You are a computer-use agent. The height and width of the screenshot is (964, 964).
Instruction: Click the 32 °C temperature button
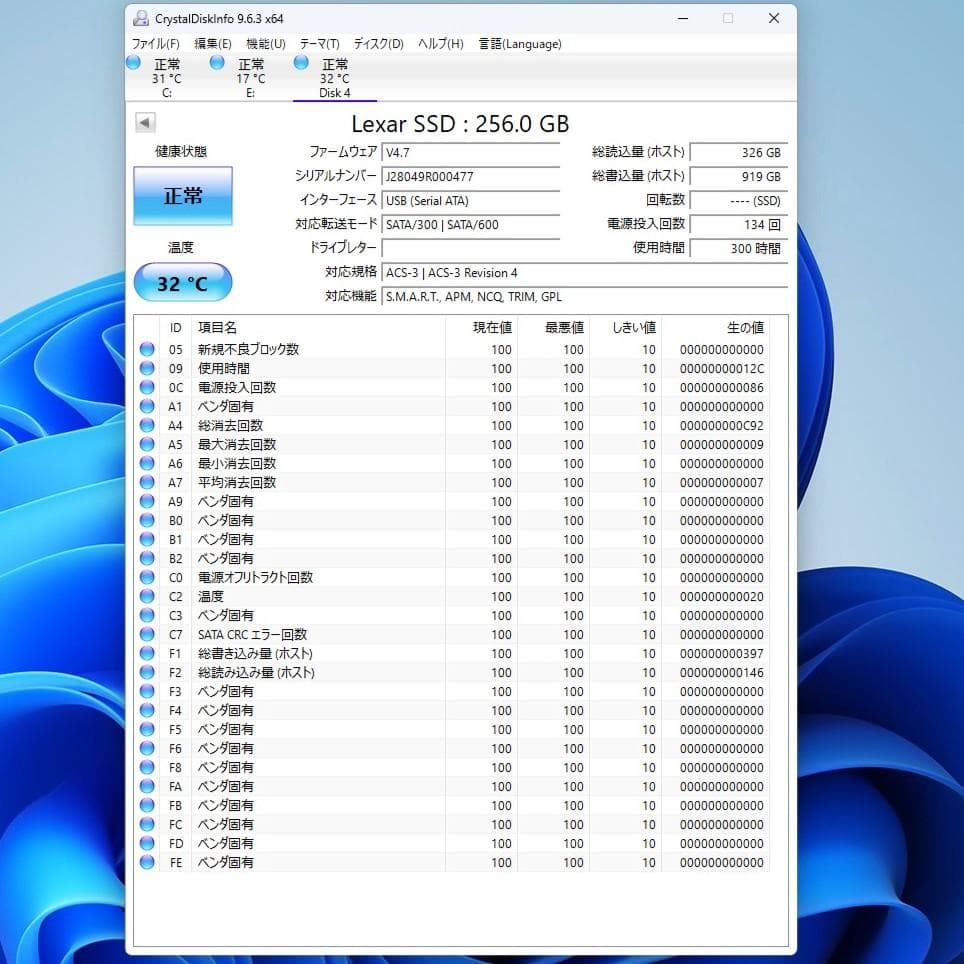[183, 283]
